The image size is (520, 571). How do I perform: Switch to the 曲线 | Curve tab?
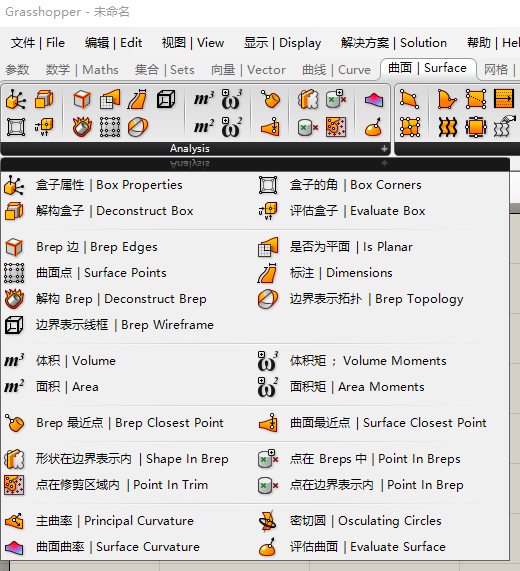click(336, 69)
